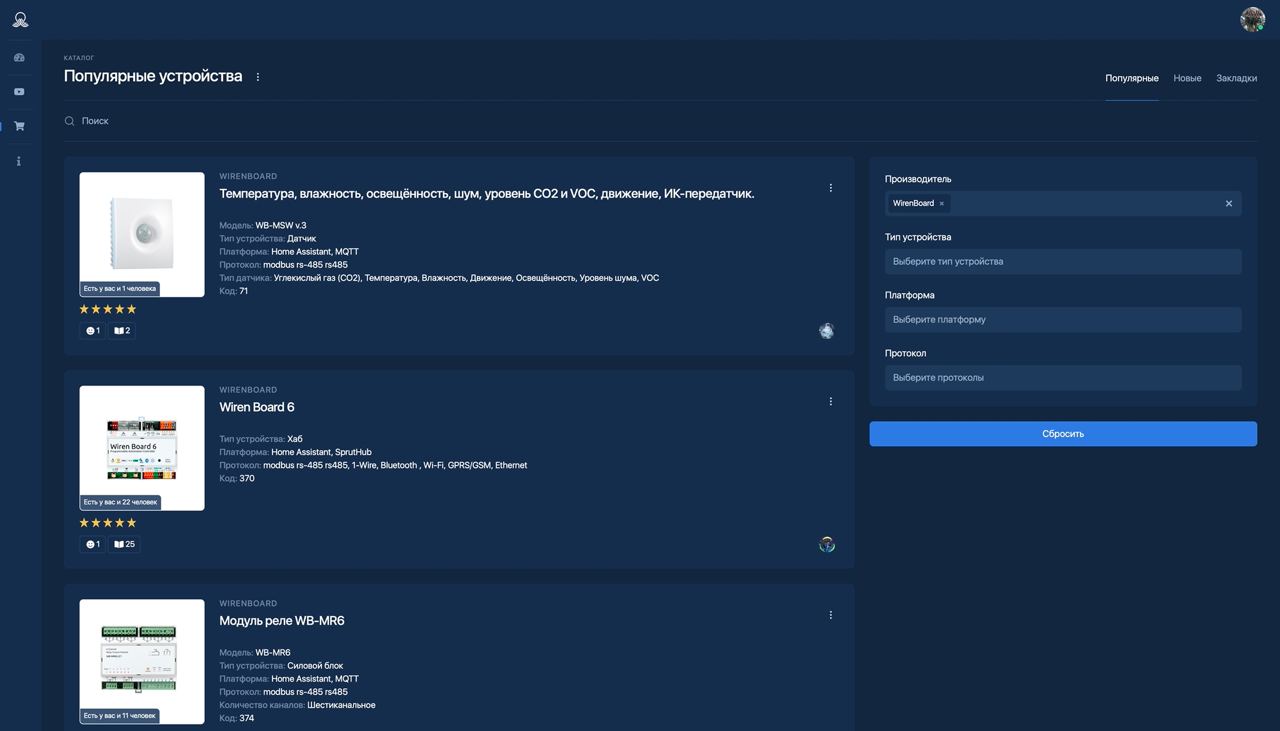The height and width of the screenshot is (731, 1280).
Task: Open the video section sidebar icon
Action: coord(19,92)
